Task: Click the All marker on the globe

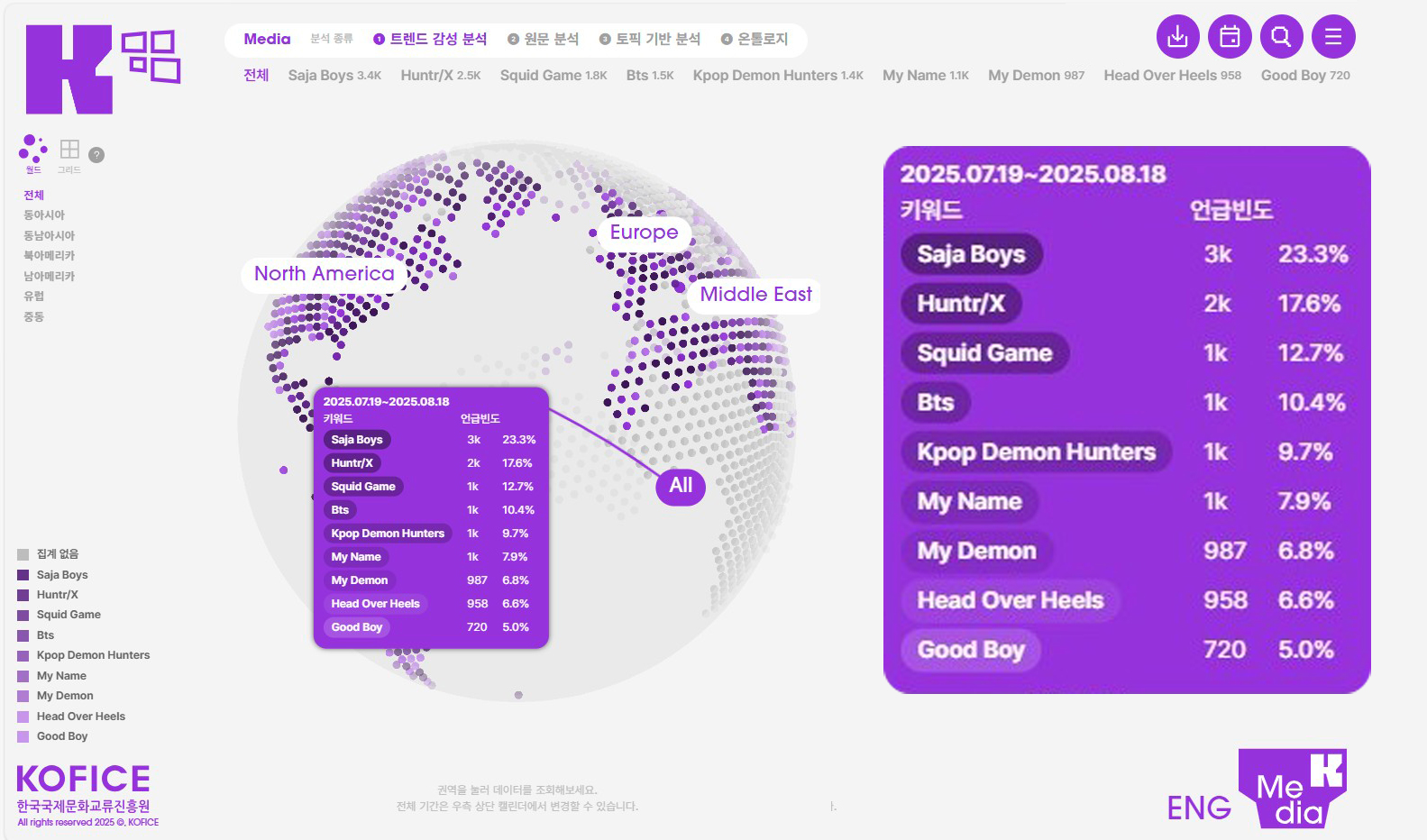Action: (681, 486)
